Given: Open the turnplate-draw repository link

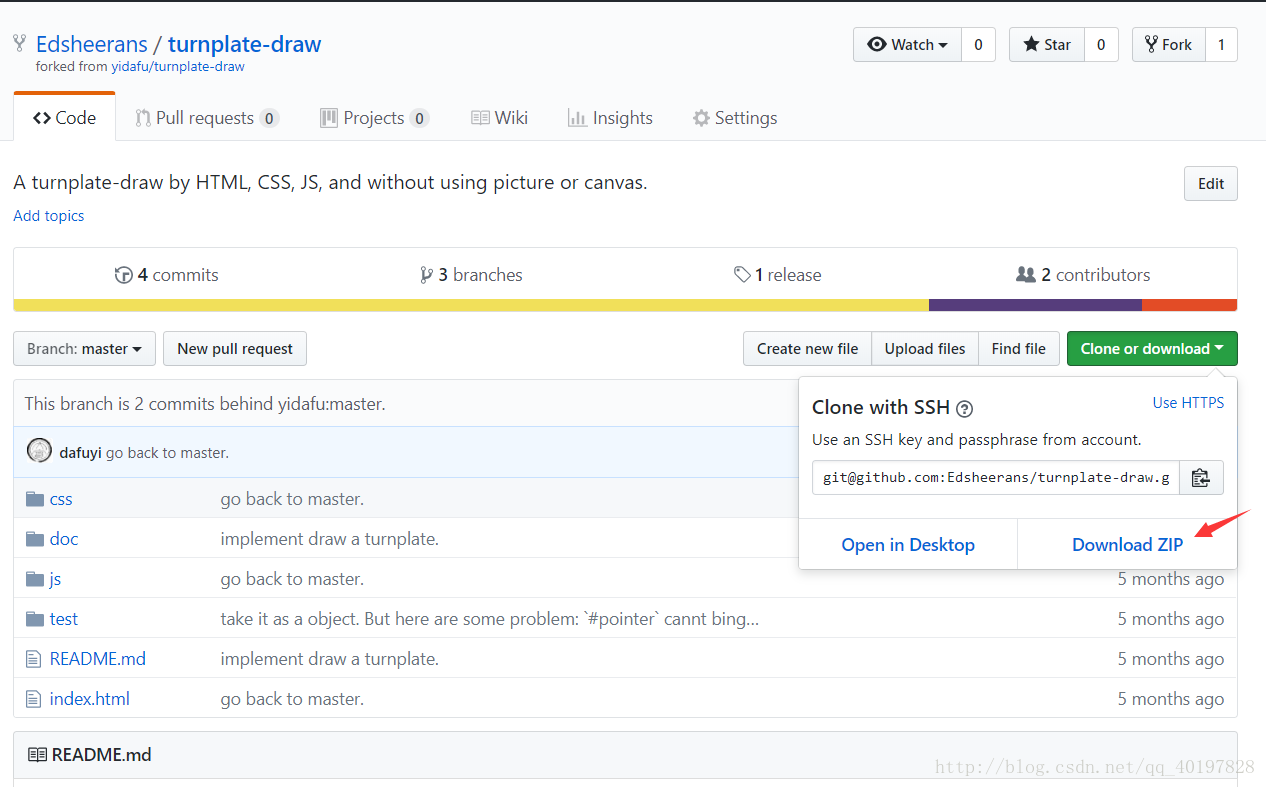Looking at the screenshot, I should [x=244, y=44].
